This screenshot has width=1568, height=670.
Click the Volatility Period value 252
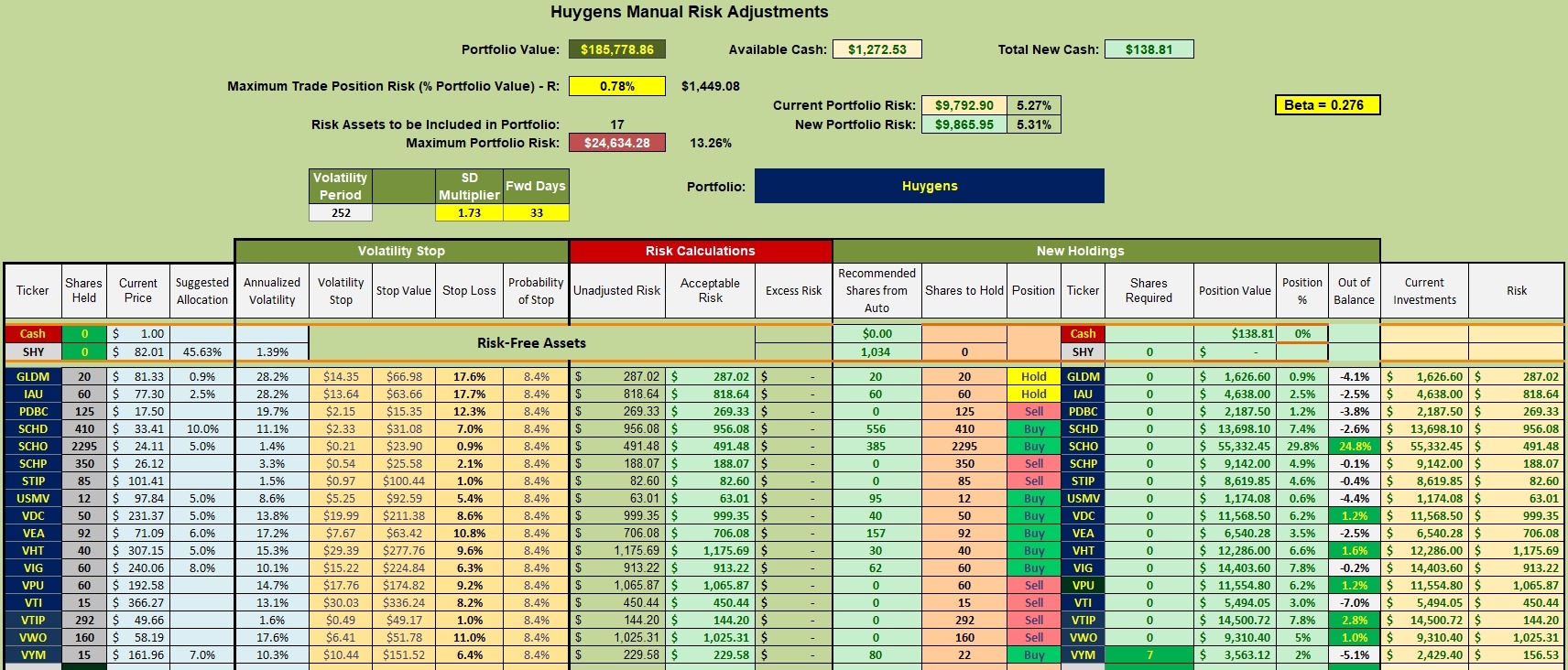pos(341,212)
